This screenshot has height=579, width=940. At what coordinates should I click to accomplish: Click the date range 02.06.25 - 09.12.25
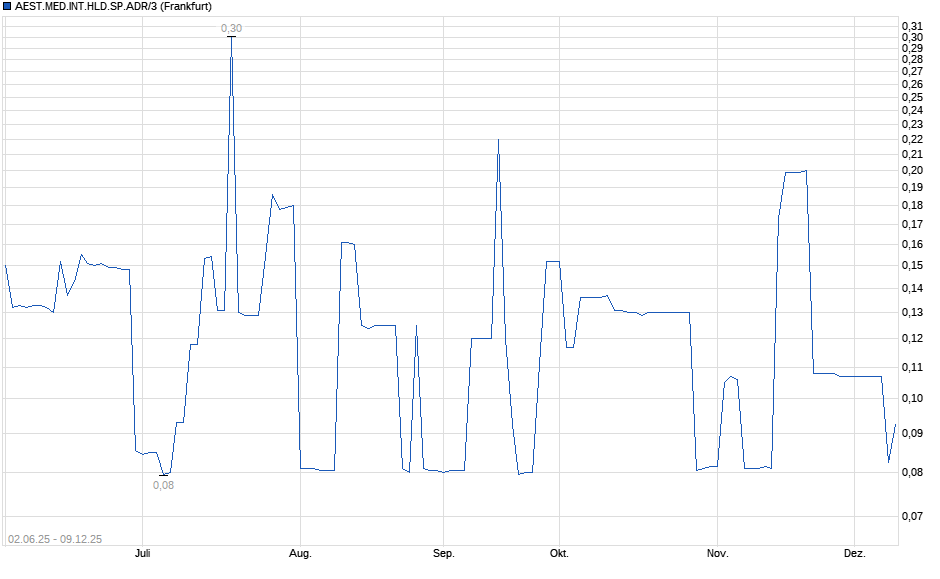point(56,536)
